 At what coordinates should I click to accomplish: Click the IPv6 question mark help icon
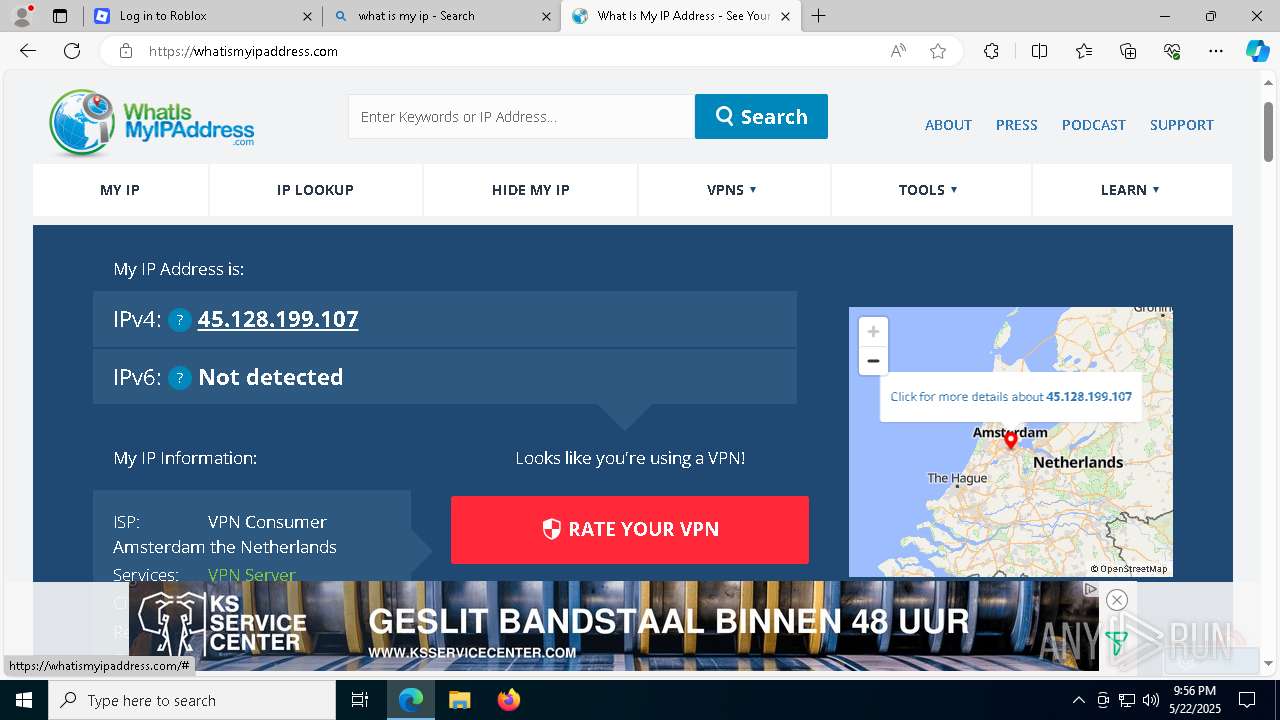point(179,378)
